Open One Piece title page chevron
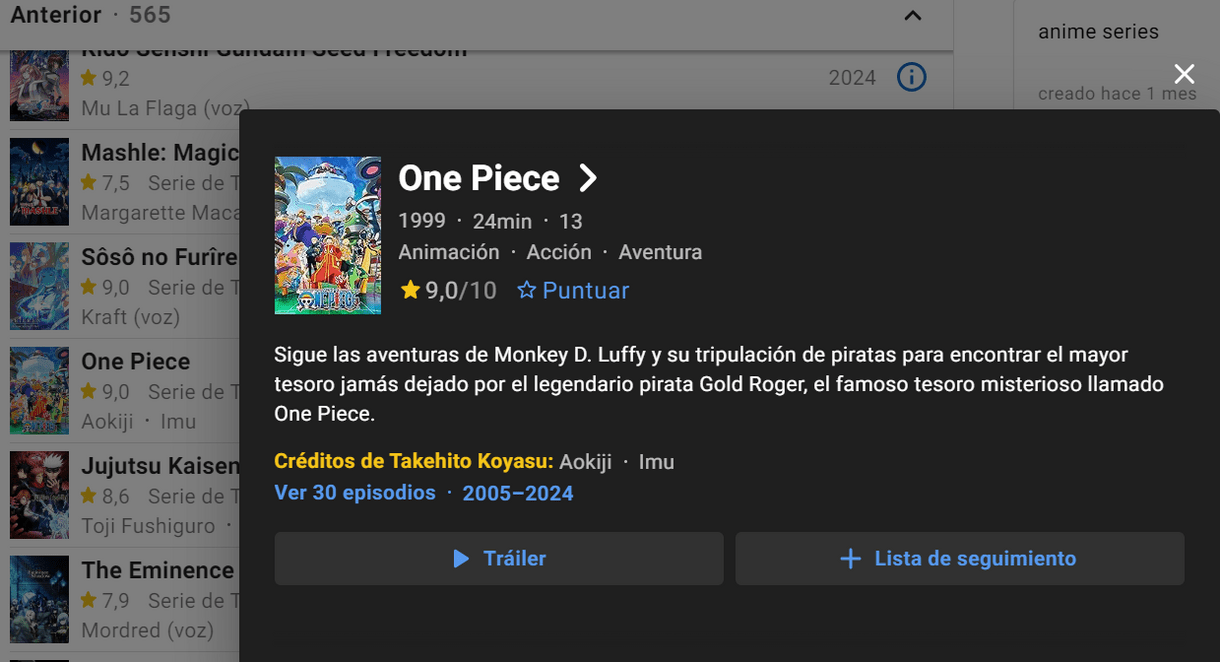This screenshot has width=1220, height=662. pos(588,178)
